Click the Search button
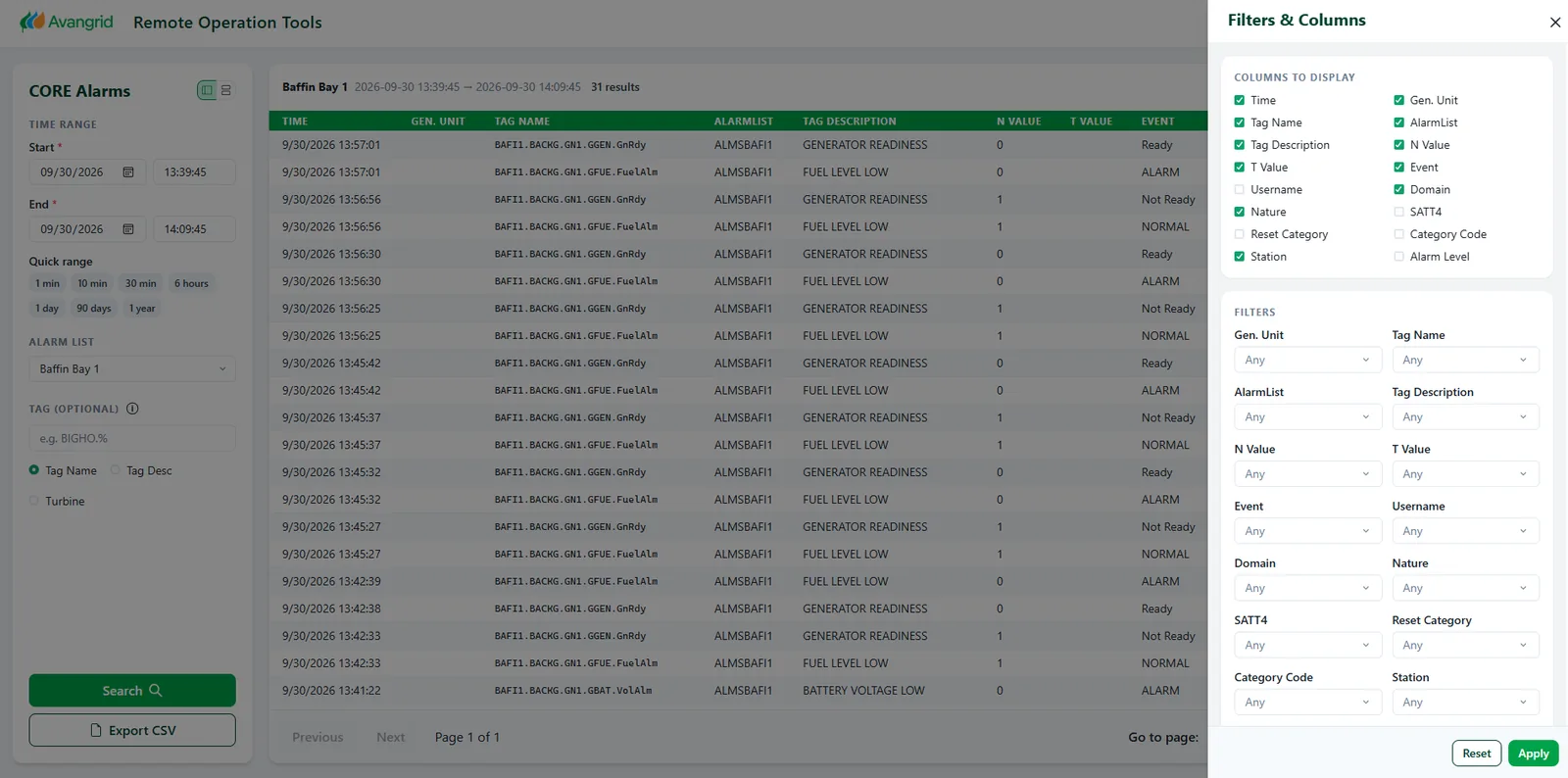The height and width of the screenshot is (778, 1568). pyautogui.click(x=132, y=691)
